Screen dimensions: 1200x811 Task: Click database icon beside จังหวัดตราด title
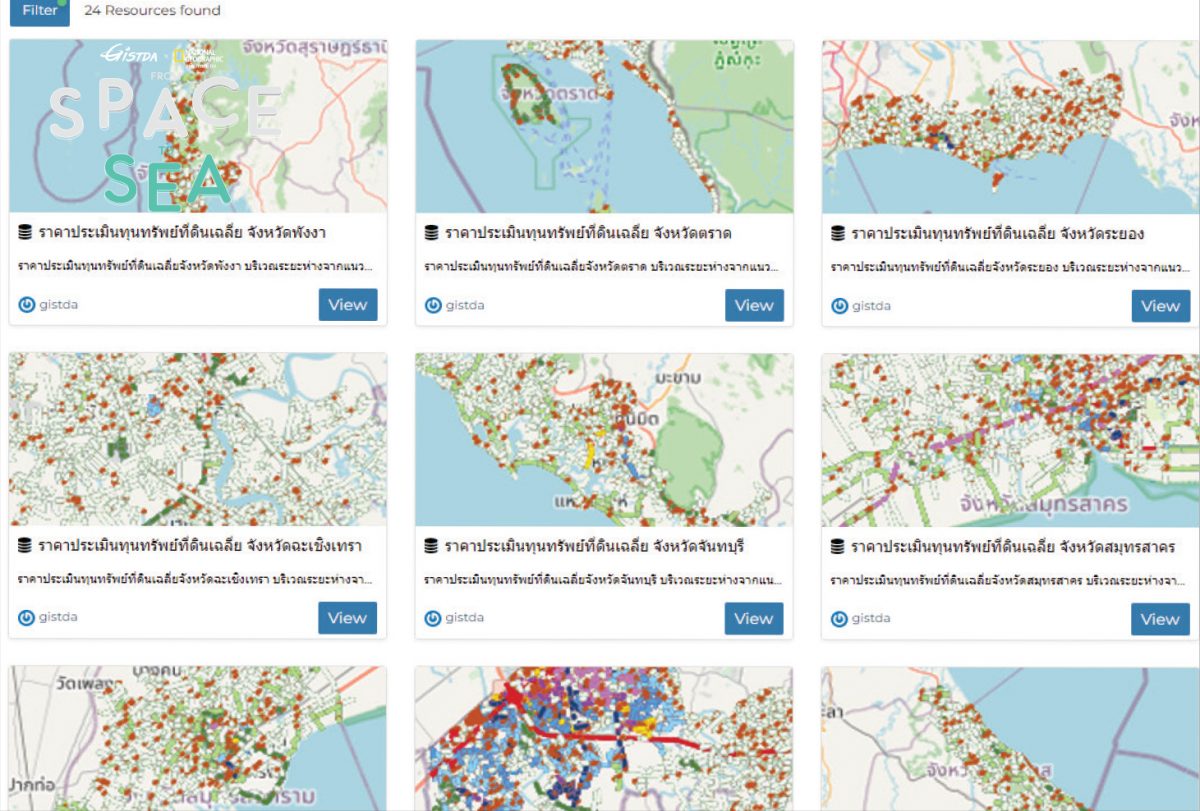(432, 233)
